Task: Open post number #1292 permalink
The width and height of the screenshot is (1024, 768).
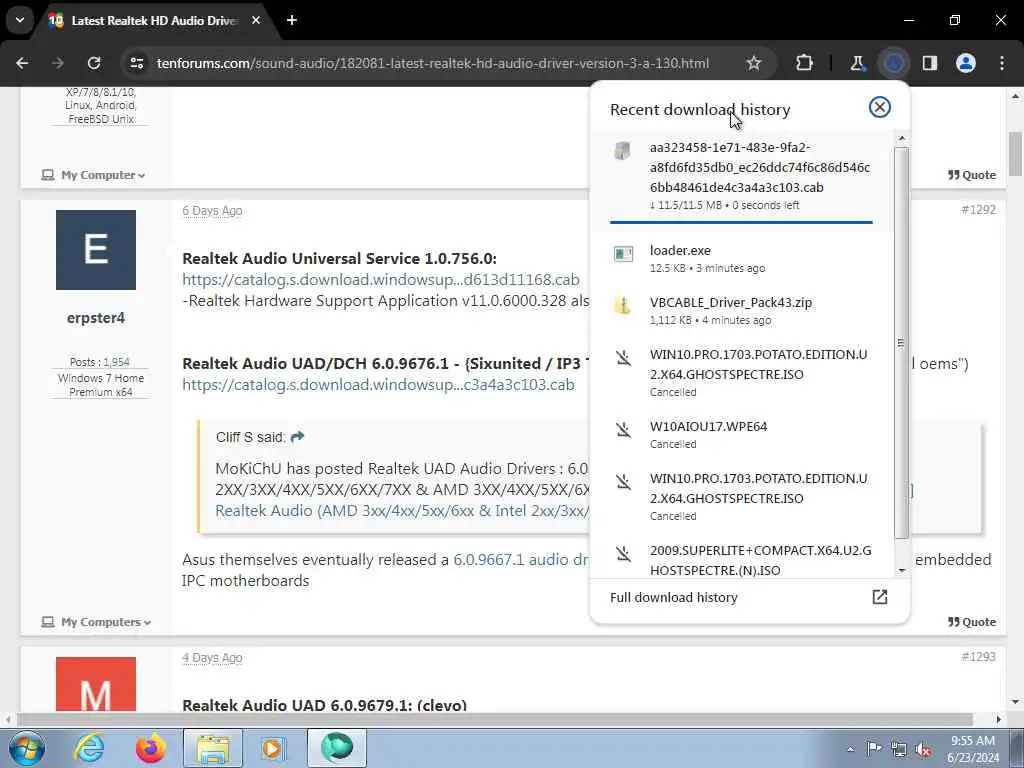Action: tap(978, 210)
